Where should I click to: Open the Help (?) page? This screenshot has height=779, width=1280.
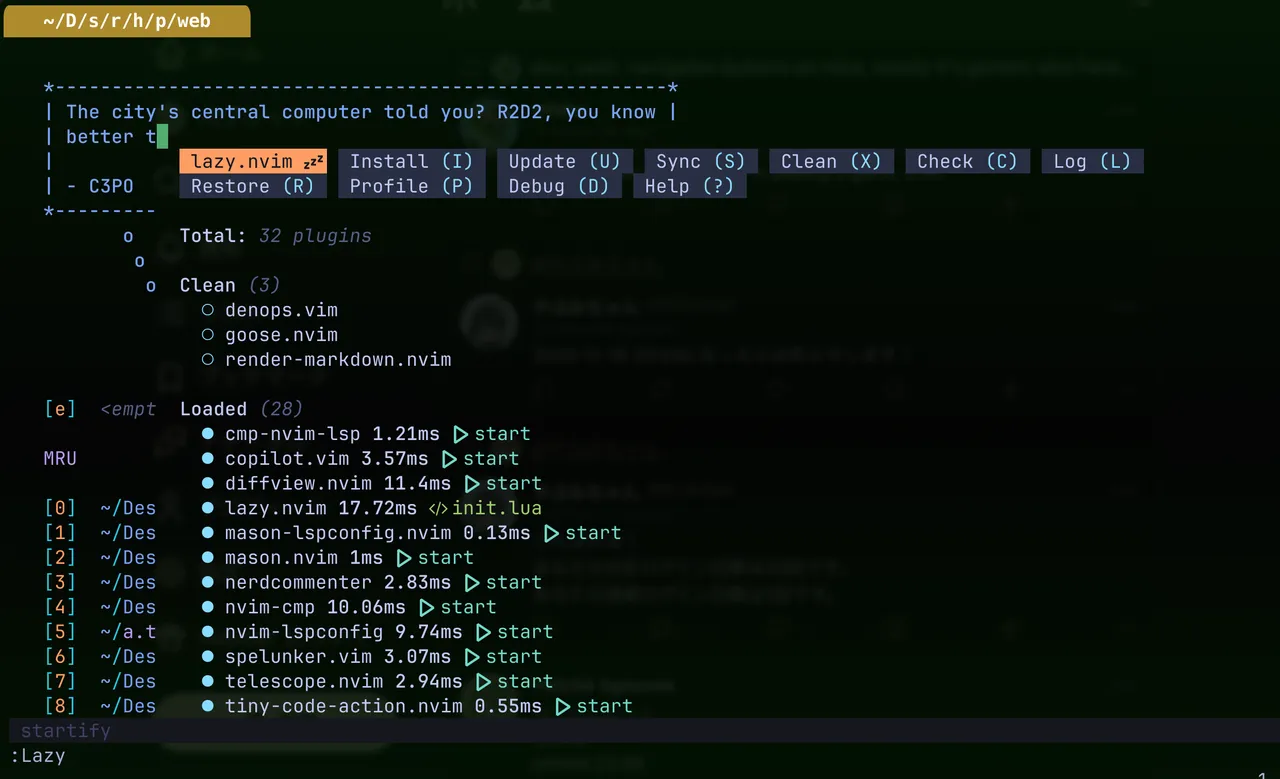(689, 186)
